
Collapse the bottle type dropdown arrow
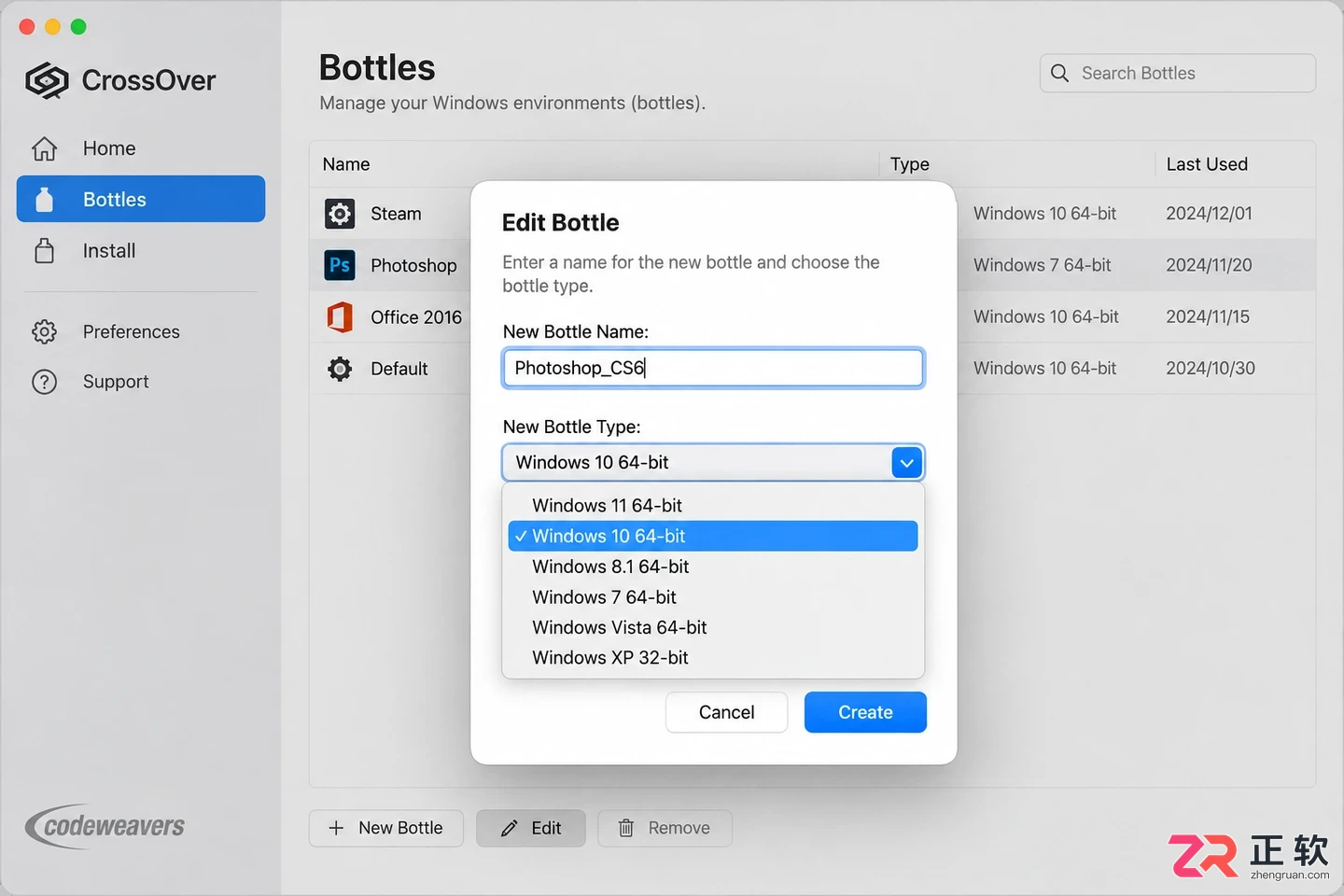tap(906, 463)
